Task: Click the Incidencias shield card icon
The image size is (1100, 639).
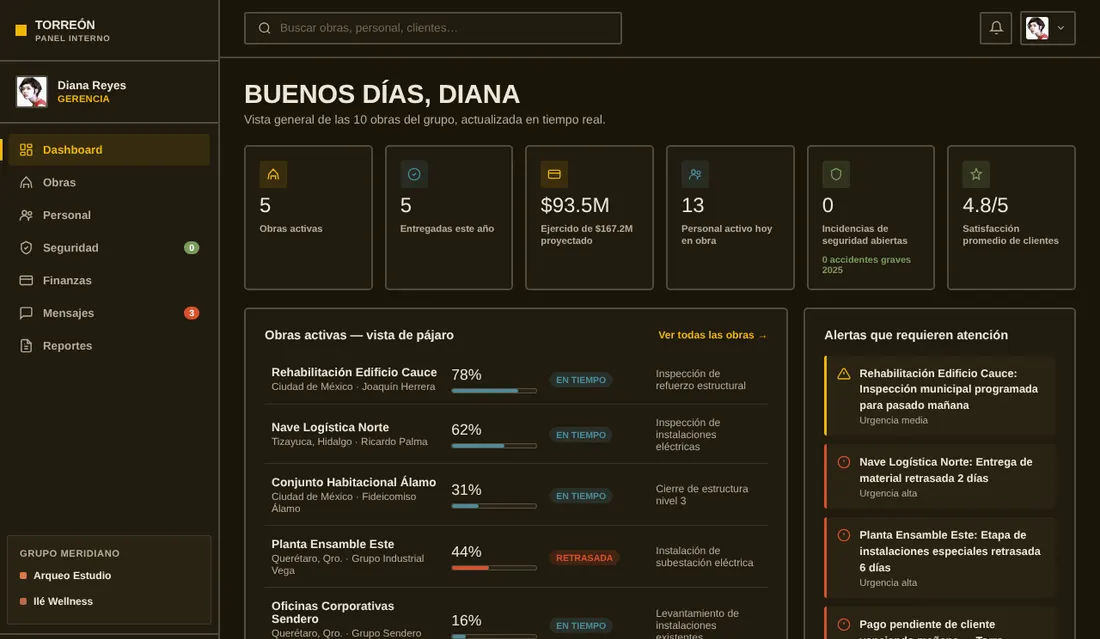Action: [836, 174]
